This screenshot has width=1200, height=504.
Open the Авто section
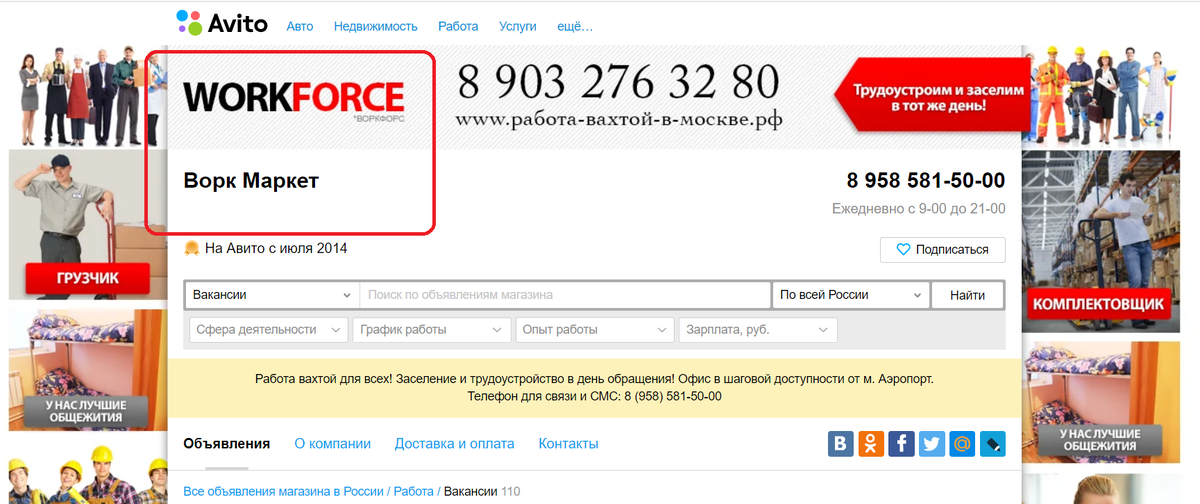point(300,27)
